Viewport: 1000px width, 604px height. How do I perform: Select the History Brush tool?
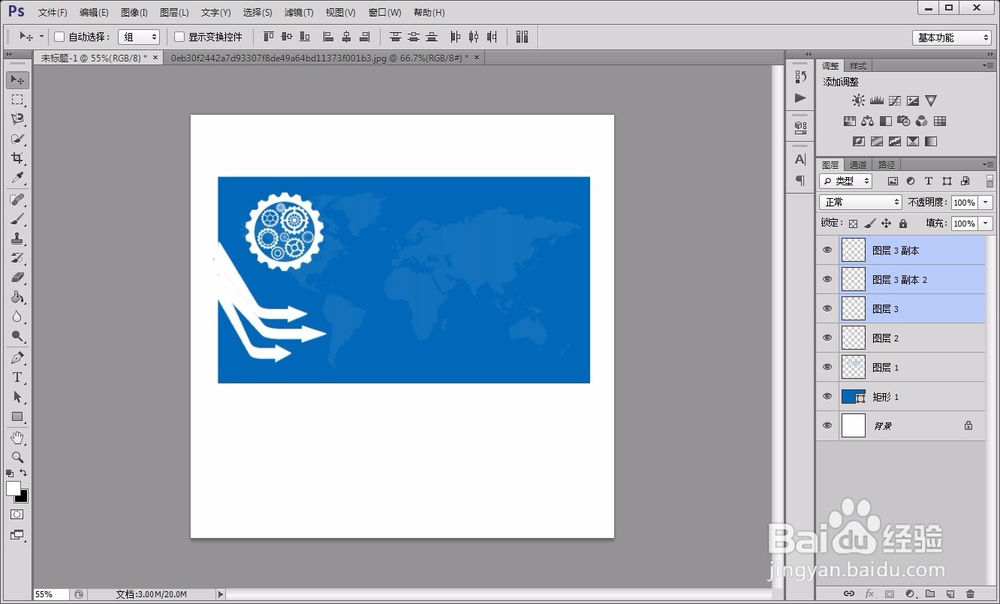(17, 258)
